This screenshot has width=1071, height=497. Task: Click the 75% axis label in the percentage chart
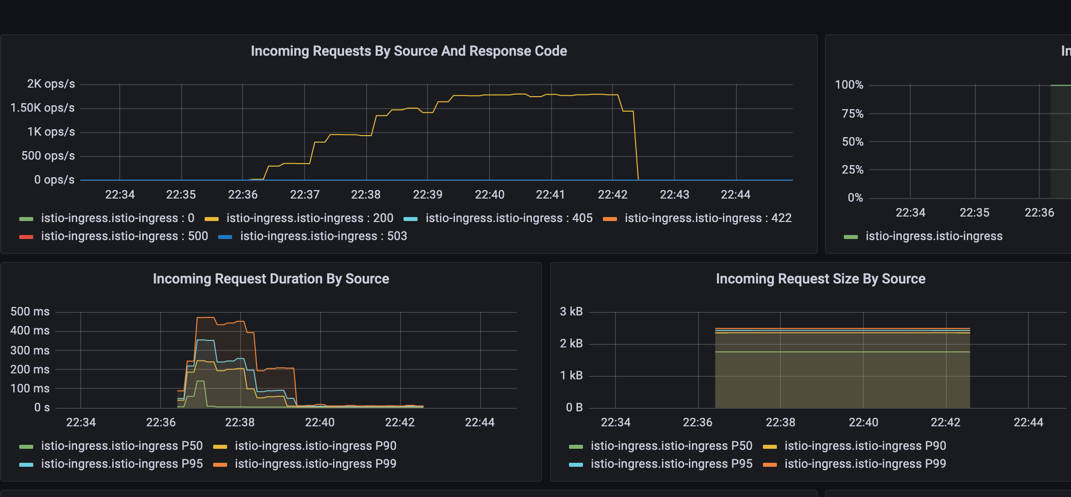pyautogui.click(x=852, y=113)
